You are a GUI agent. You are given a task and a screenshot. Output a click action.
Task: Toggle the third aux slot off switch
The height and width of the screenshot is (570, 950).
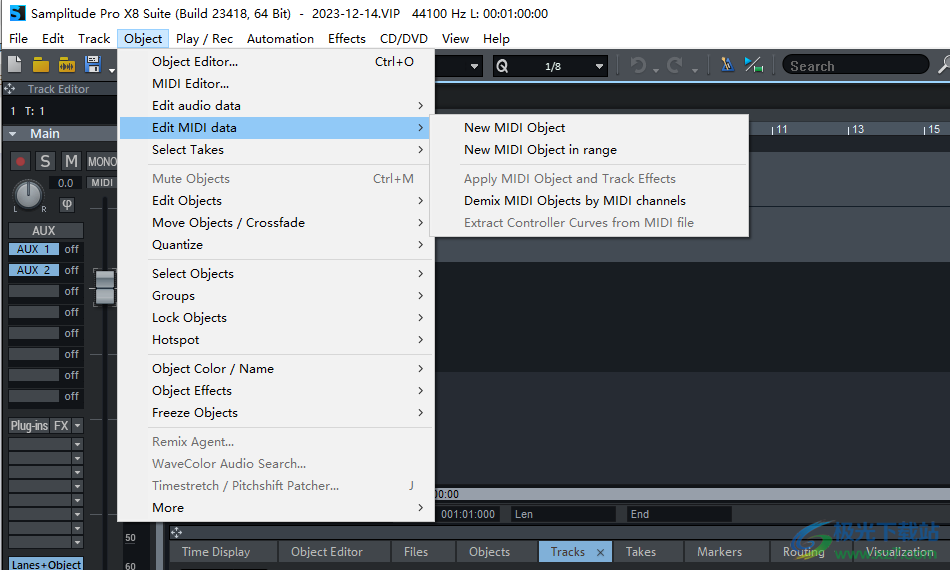pos(71,291)
